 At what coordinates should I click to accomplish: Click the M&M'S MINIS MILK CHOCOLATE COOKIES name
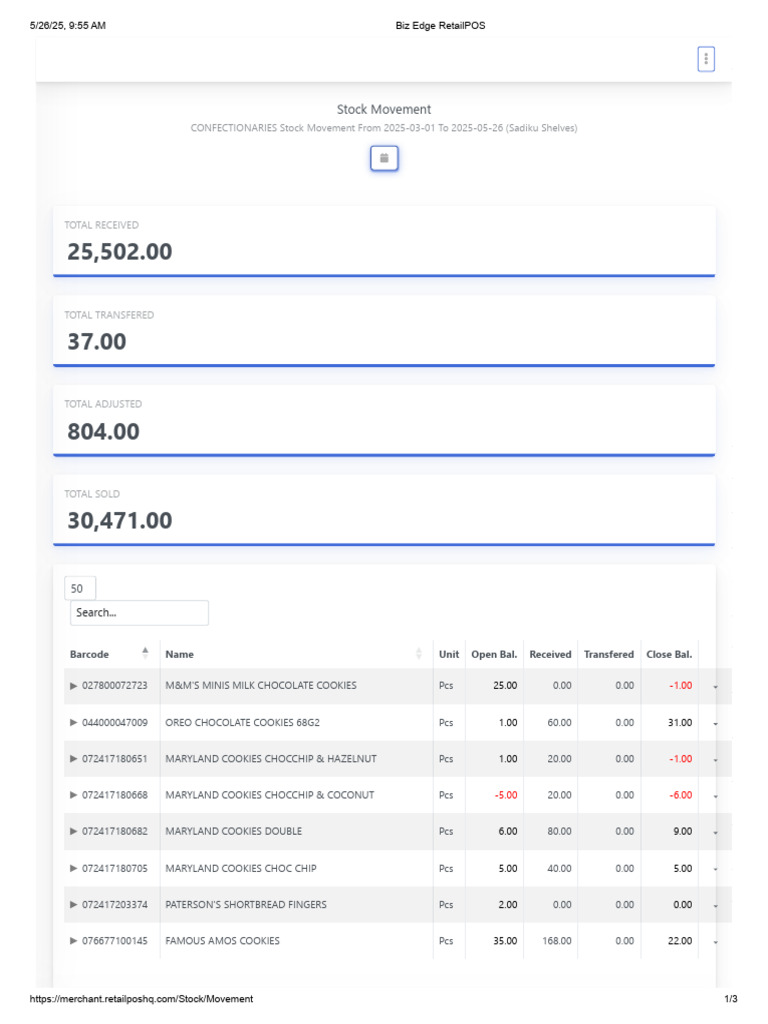[x=261, y=685]
